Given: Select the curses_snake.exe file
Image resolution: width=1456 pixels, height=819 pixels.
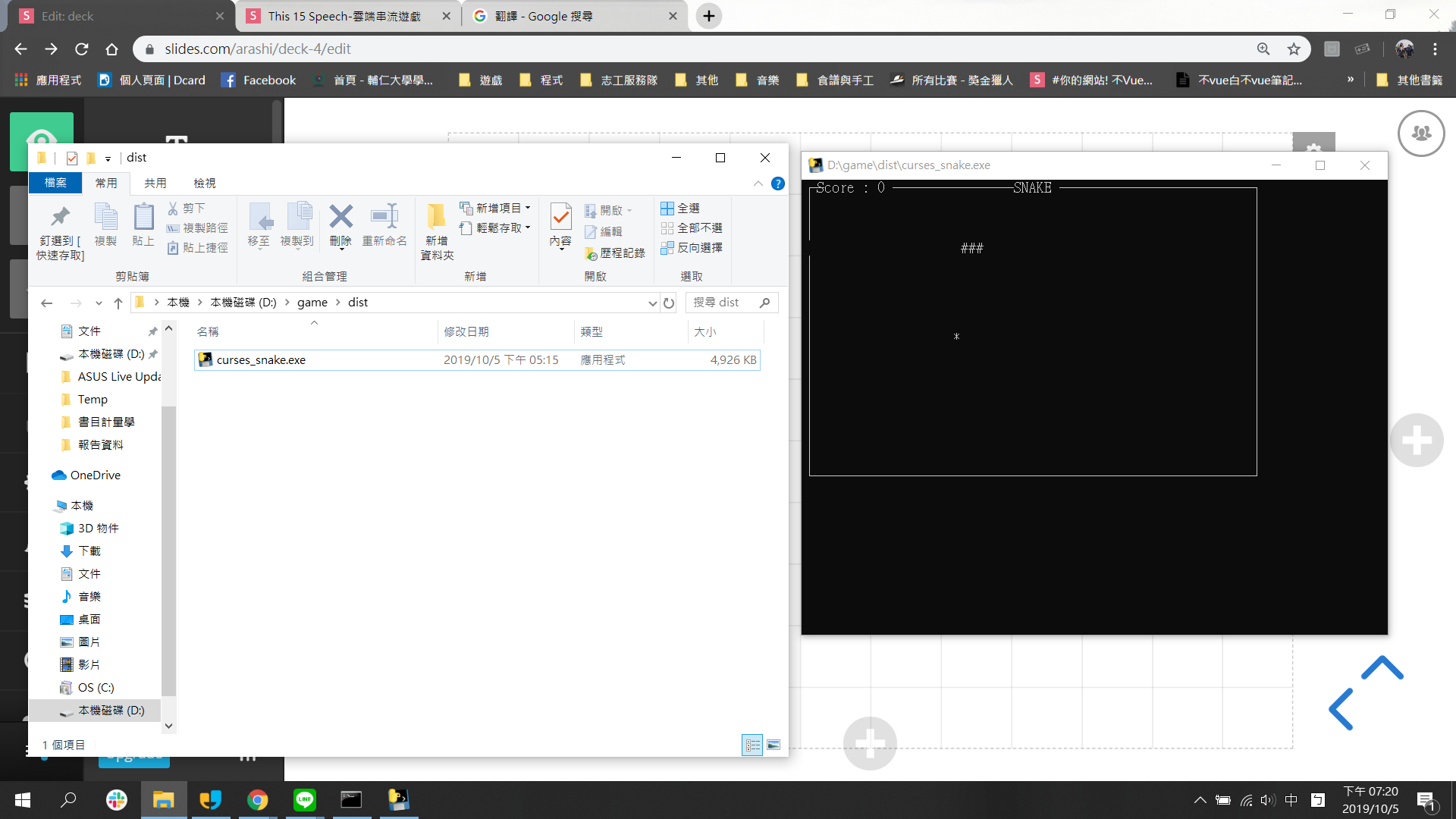Looking at the screenshot, I should coord(261,359).
